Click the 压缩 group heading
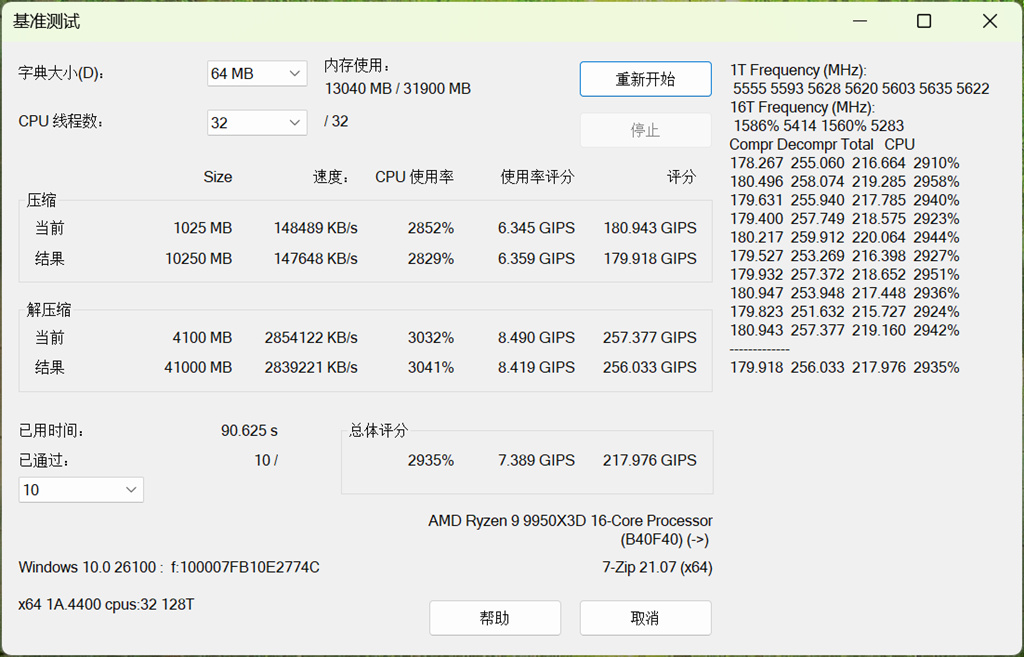Image resolution: width=1024 pixels, height=657 pixels. point(42,201)
